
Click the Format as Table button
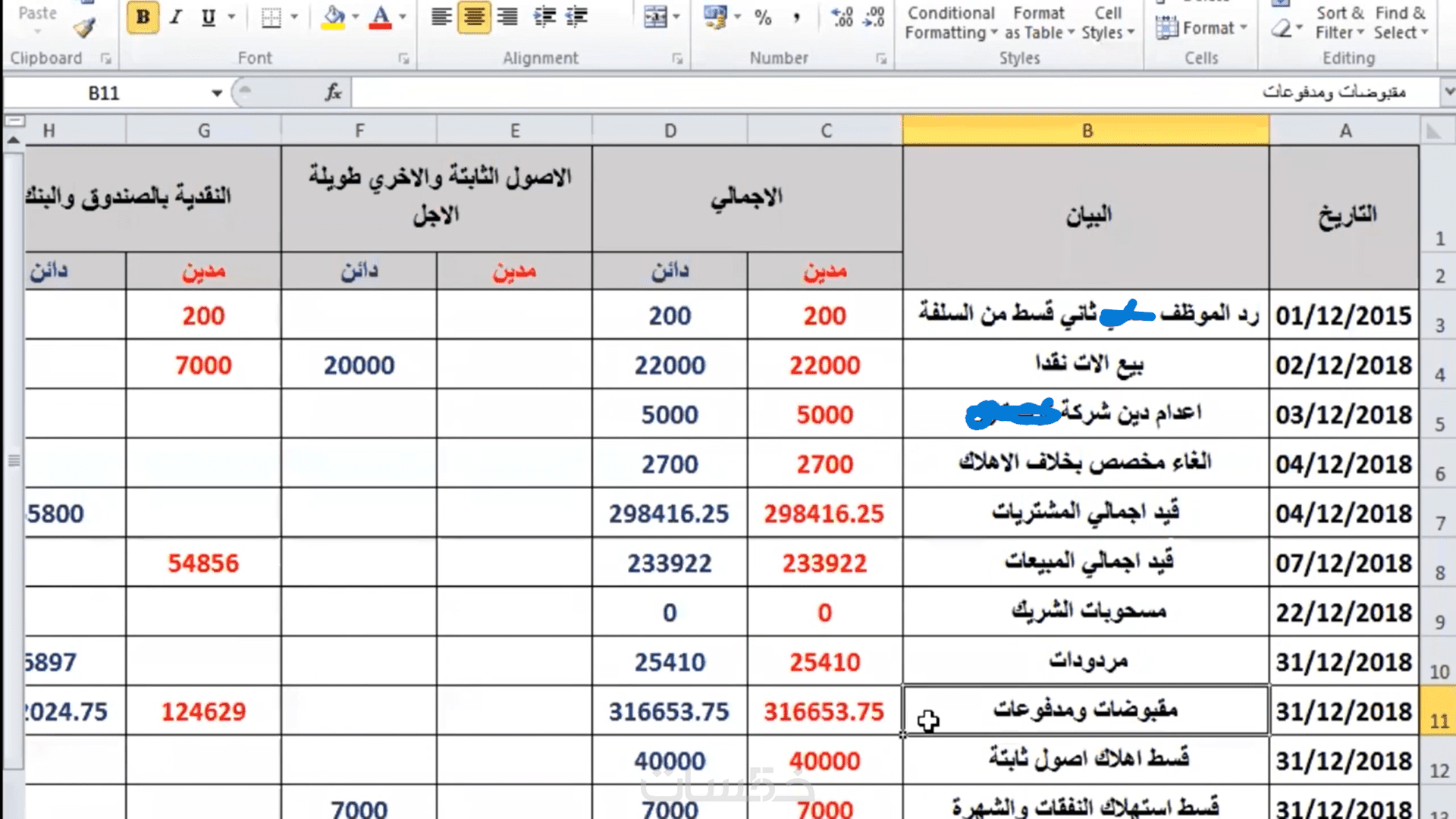click(1039, 23)
